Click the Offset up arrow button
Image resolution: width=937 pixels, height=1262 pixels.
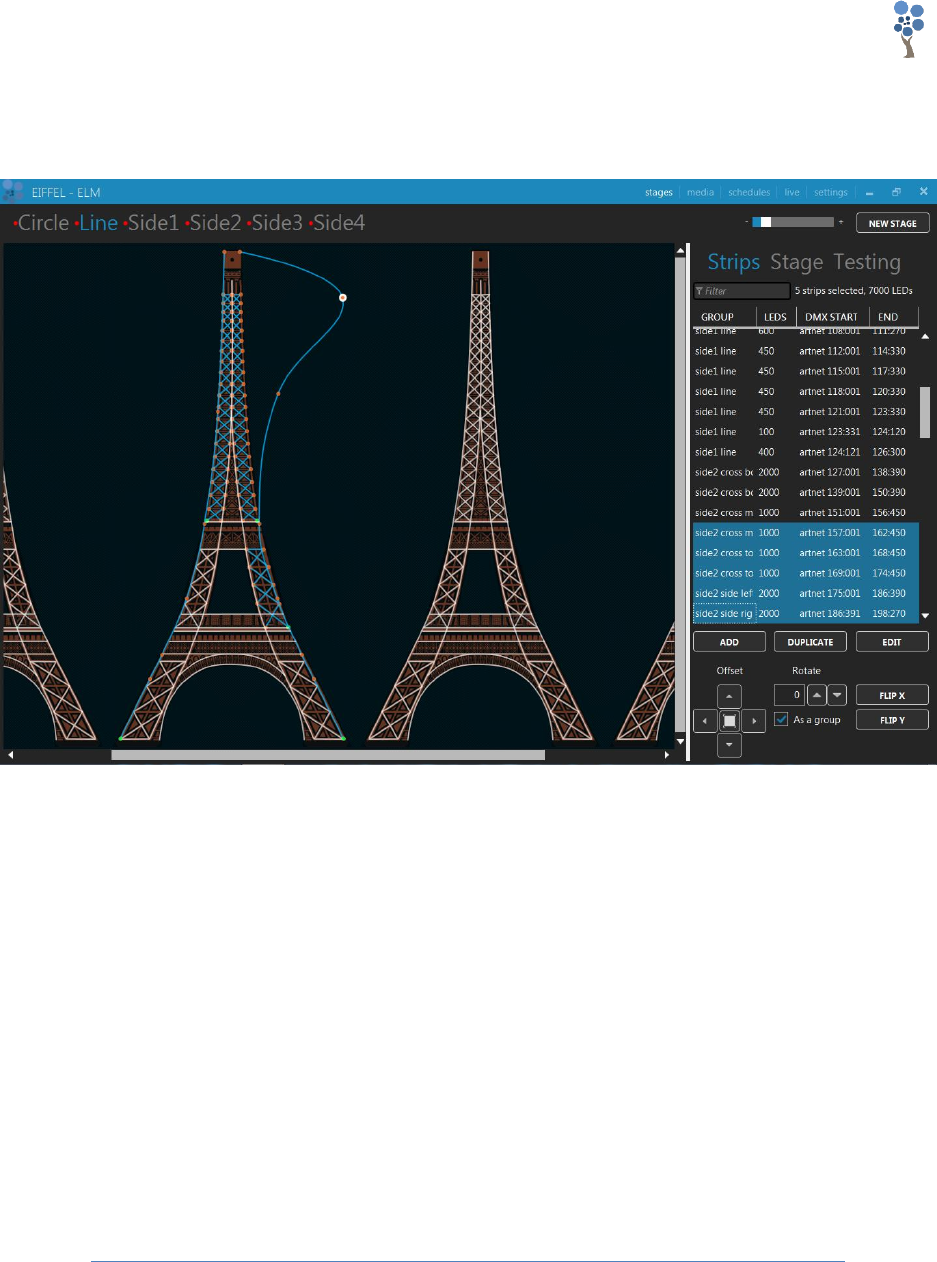pyautogui.click(x=730, y=695)
